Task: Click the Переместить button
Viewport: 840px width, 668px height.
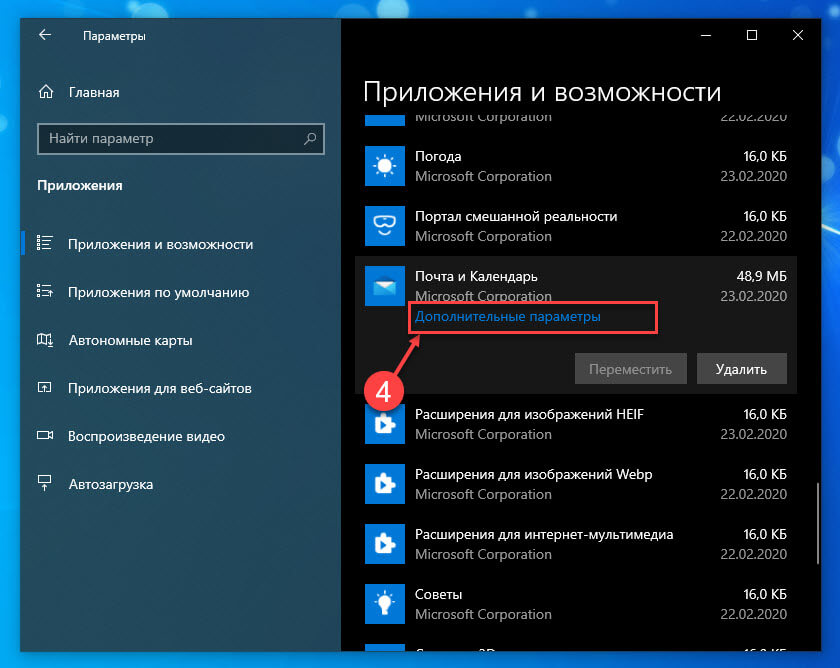Action: tap(631, 369)
